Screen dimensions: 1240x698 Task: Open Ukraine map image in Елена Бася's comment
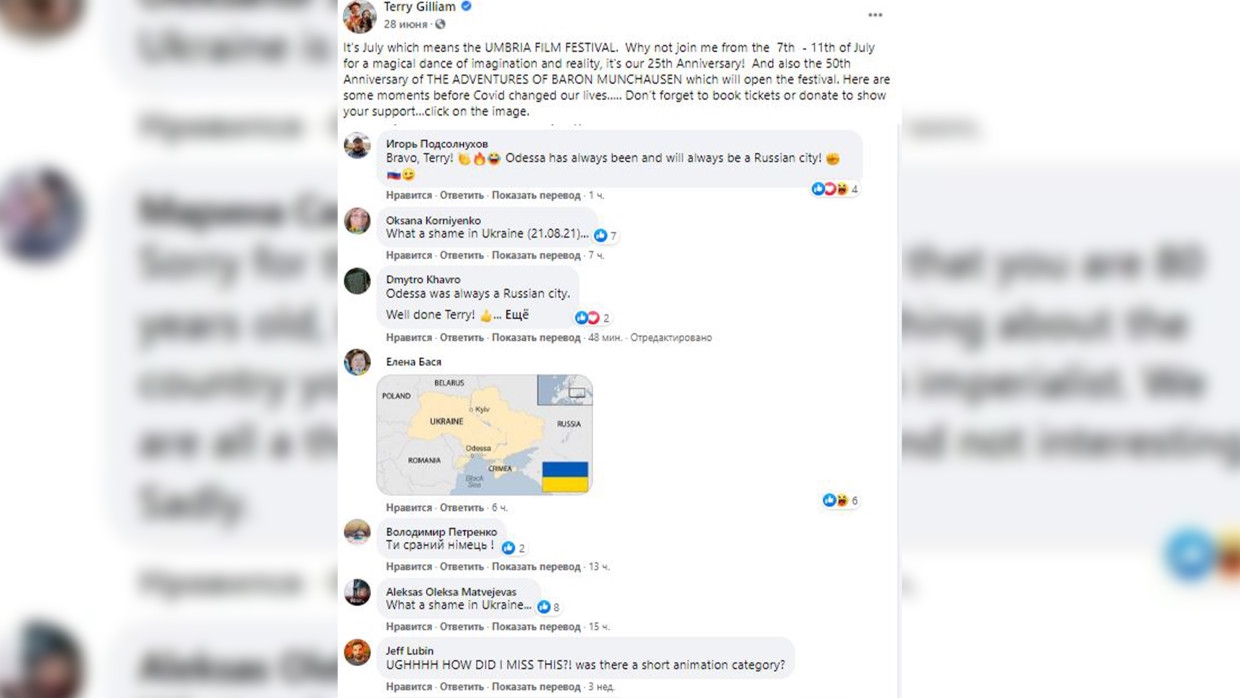[x=485, y=435]
